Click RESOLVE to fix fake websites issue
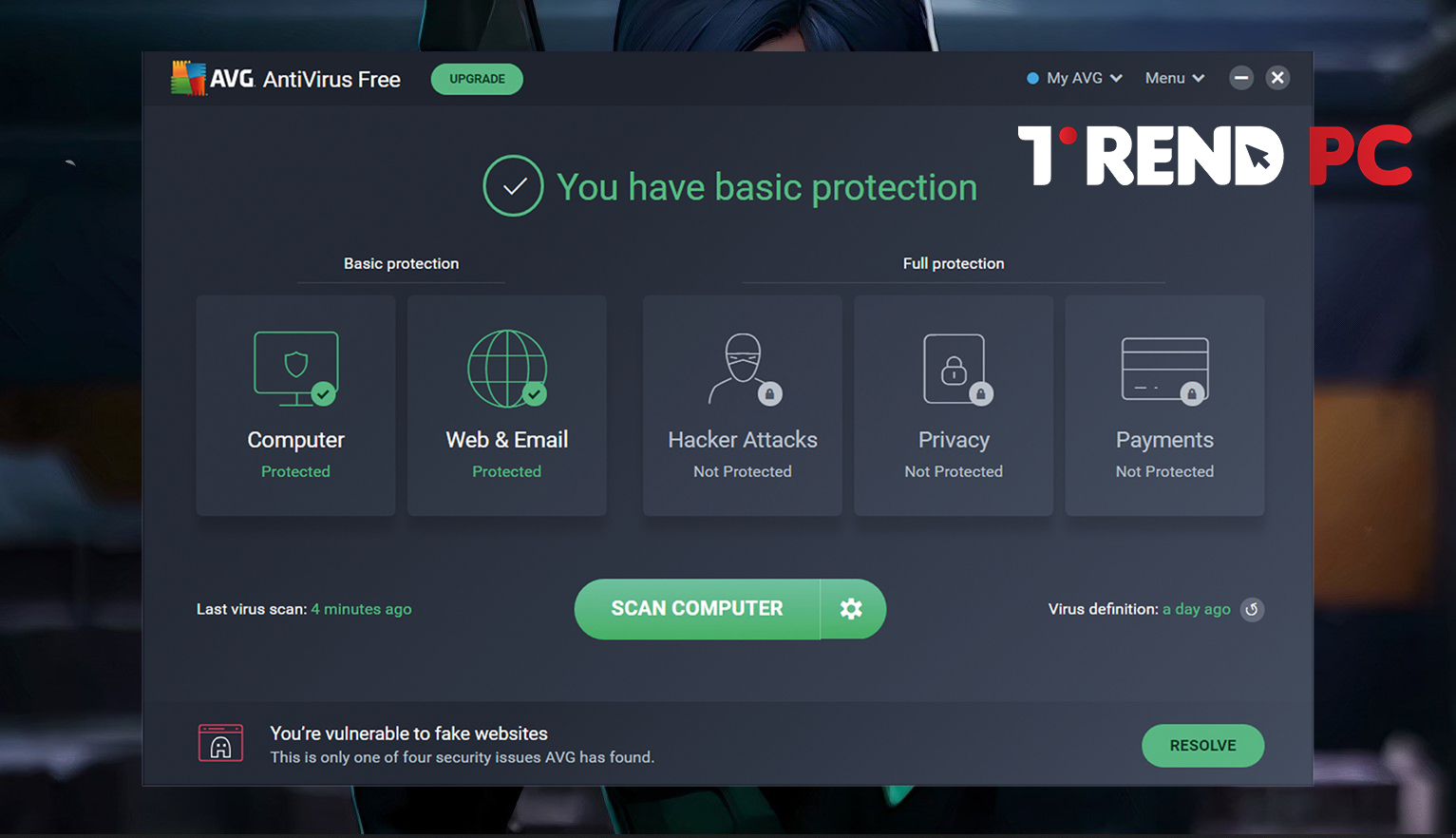This screenshot has height=838, width=1456. point(1202,746)
